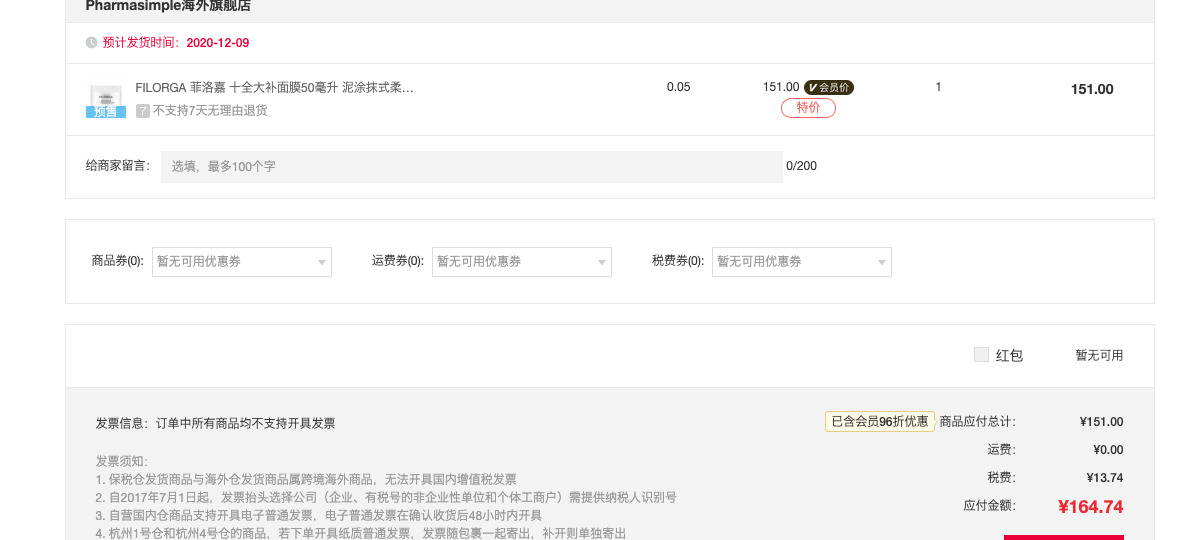Click the 不支持7天无理由退货 notice text
Image resolution: width=1182 pixels, height=540 pixels.
pos(210,111)
